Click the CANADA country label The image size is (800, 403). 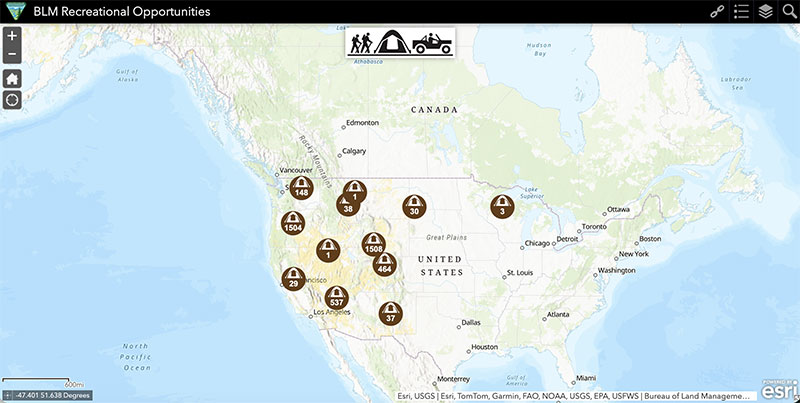point(435,110)
